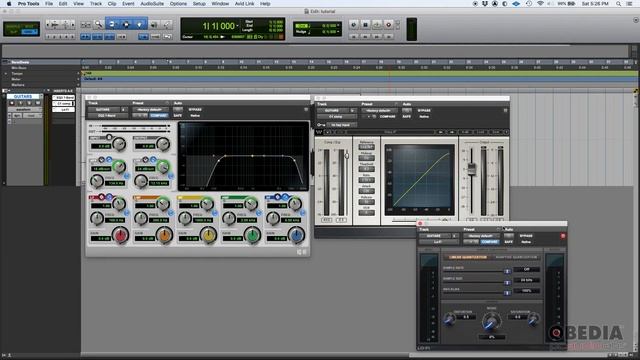
Task: Click the transport Stop button
Action: [x=365, y=25]
